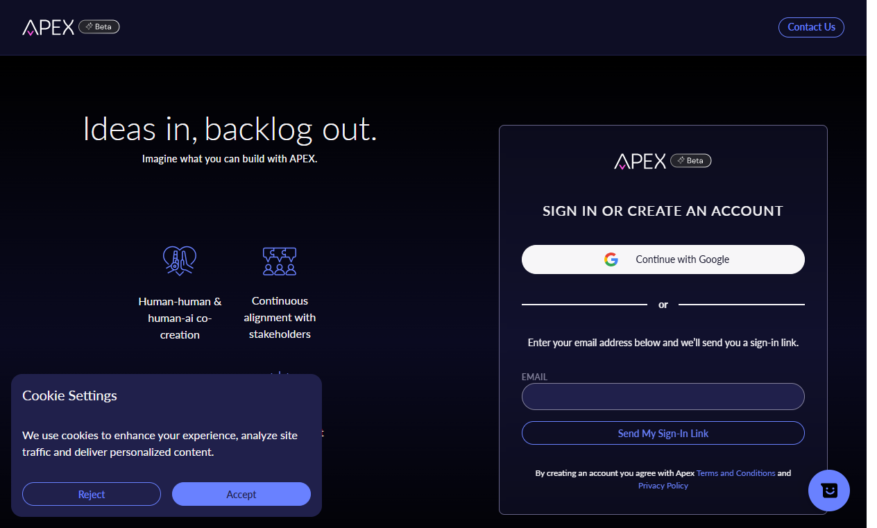Open the chat widget smiley icon

click(829, 491)
